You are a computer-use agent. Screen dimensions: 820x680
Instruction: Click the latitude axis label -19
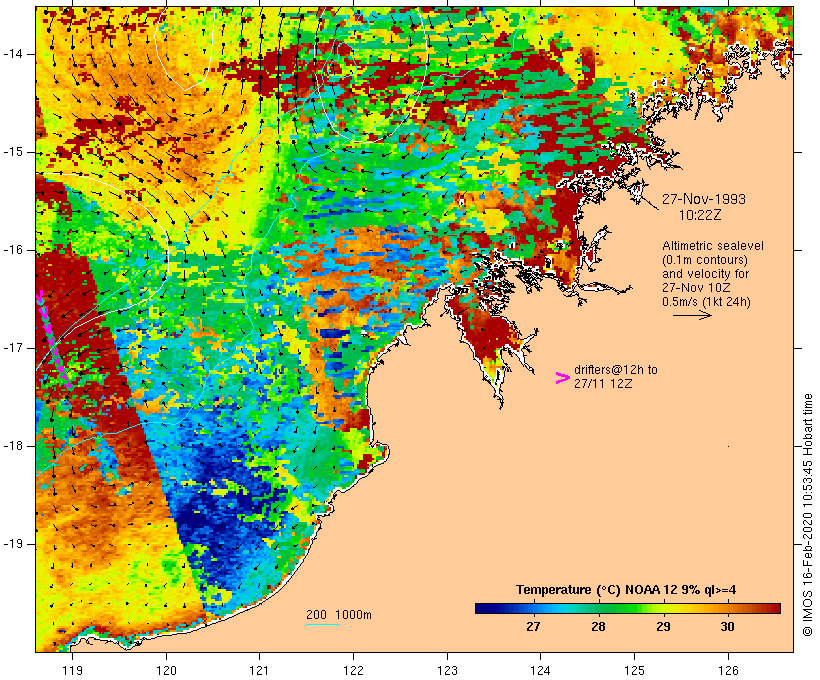pos(12,544)
